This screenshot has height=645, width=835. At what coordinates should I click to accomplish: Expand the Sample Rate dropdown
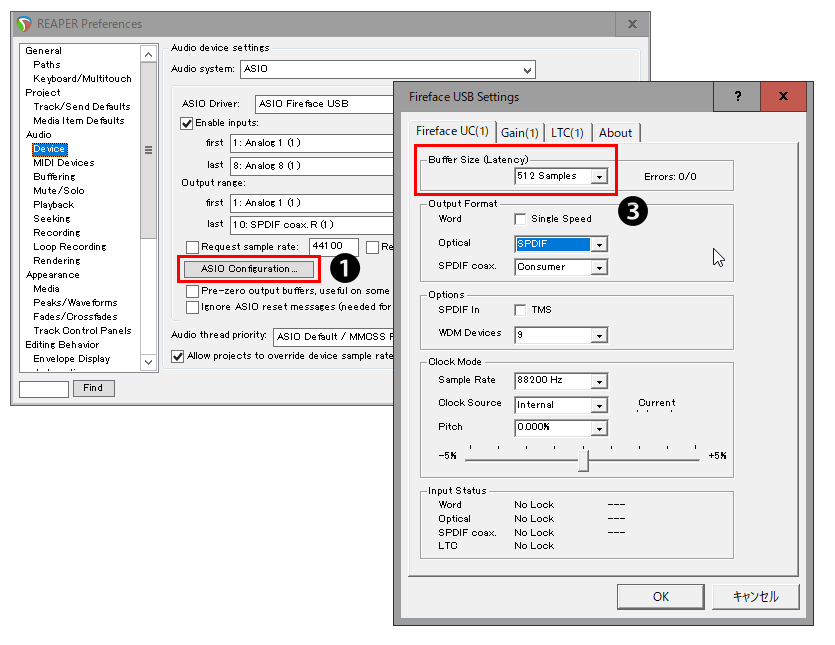coord(598,381)
